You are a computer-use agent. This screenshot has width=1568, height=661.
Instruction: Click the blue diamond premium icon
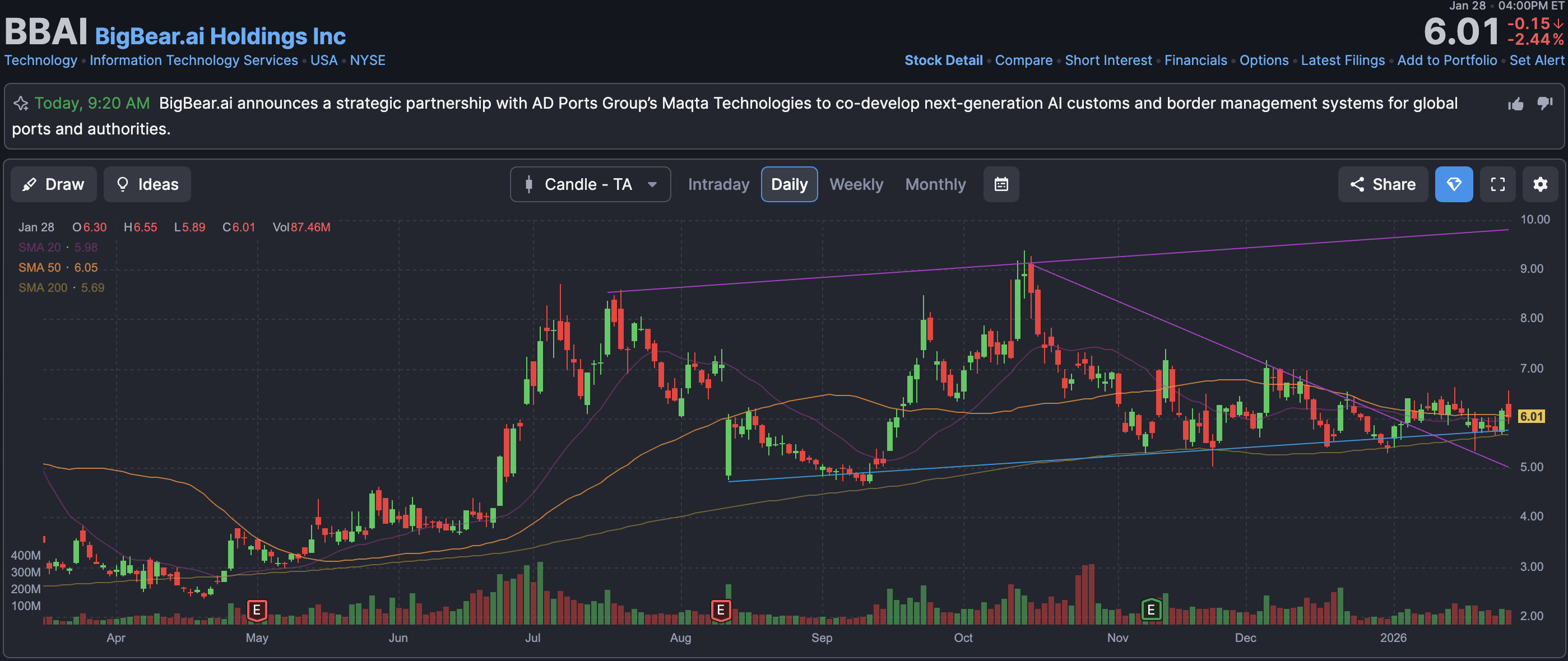[1454, 184]
